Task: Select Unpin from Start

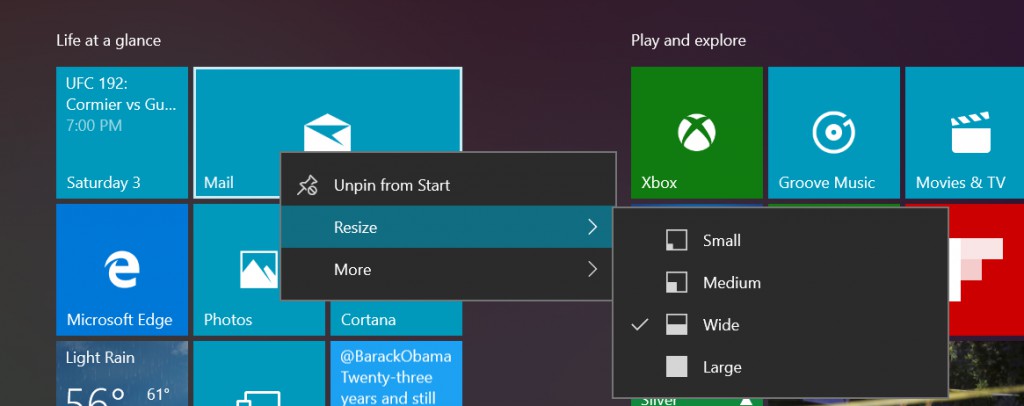Action: [448, 185]
